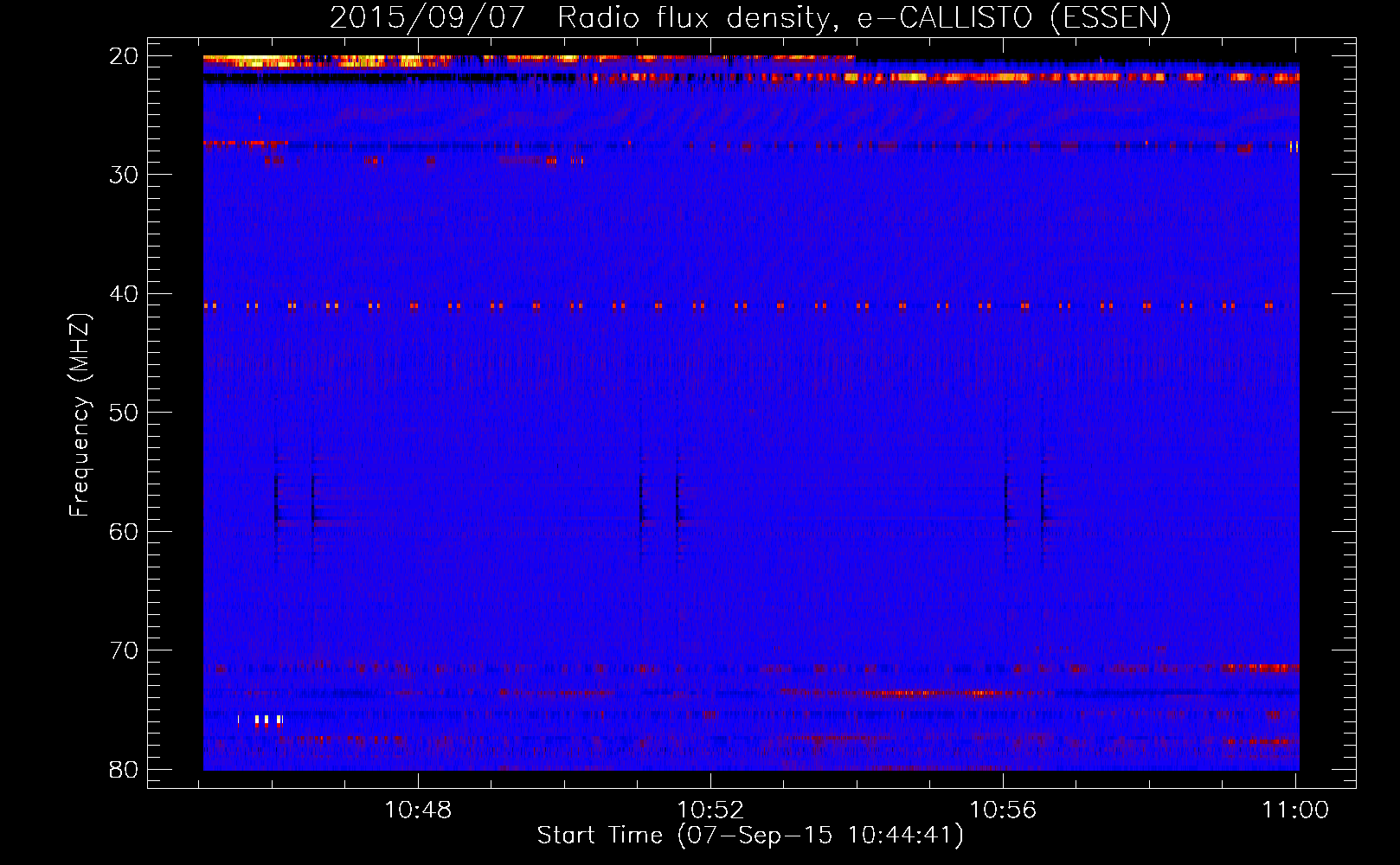The height and width of the screenshot is (865, 1400).
Task: Click the plot title "2015/09/07 Radio flux density, e-CALLISTO (ESSEN)"
Action: (750, 17)
